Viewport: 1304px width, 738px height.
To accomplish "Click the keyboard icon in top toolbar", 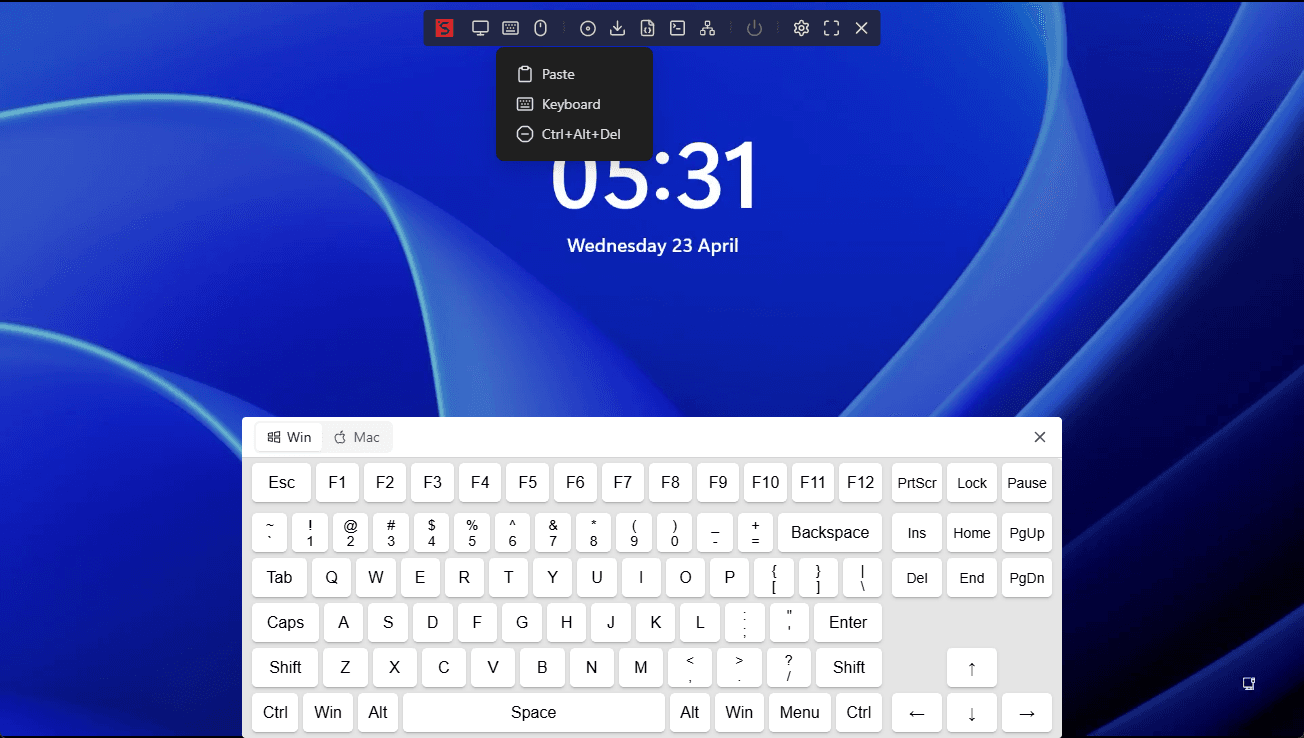I will [510, 28].
